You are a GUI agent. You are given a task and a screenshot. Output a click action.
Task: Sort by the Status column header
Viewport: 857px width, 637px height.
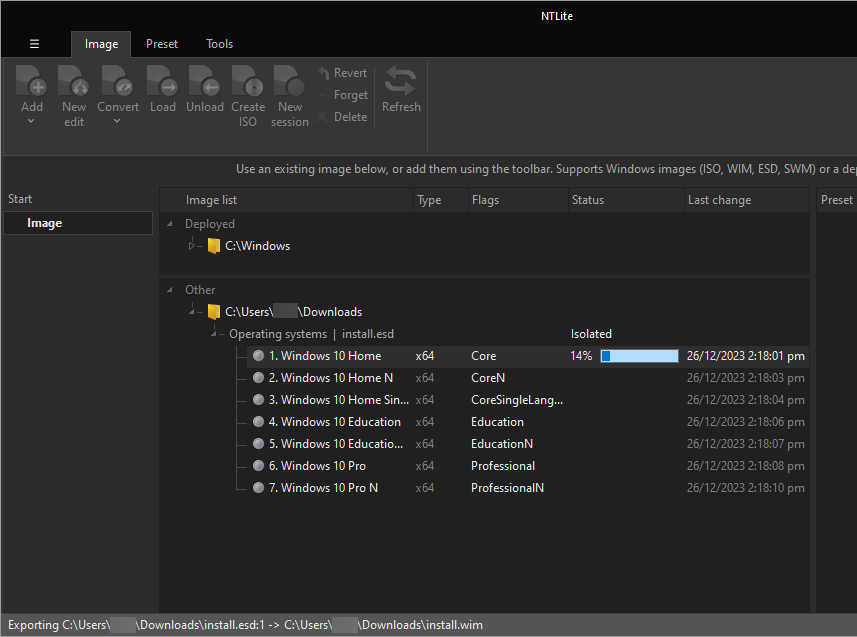[x=626, y=200]
